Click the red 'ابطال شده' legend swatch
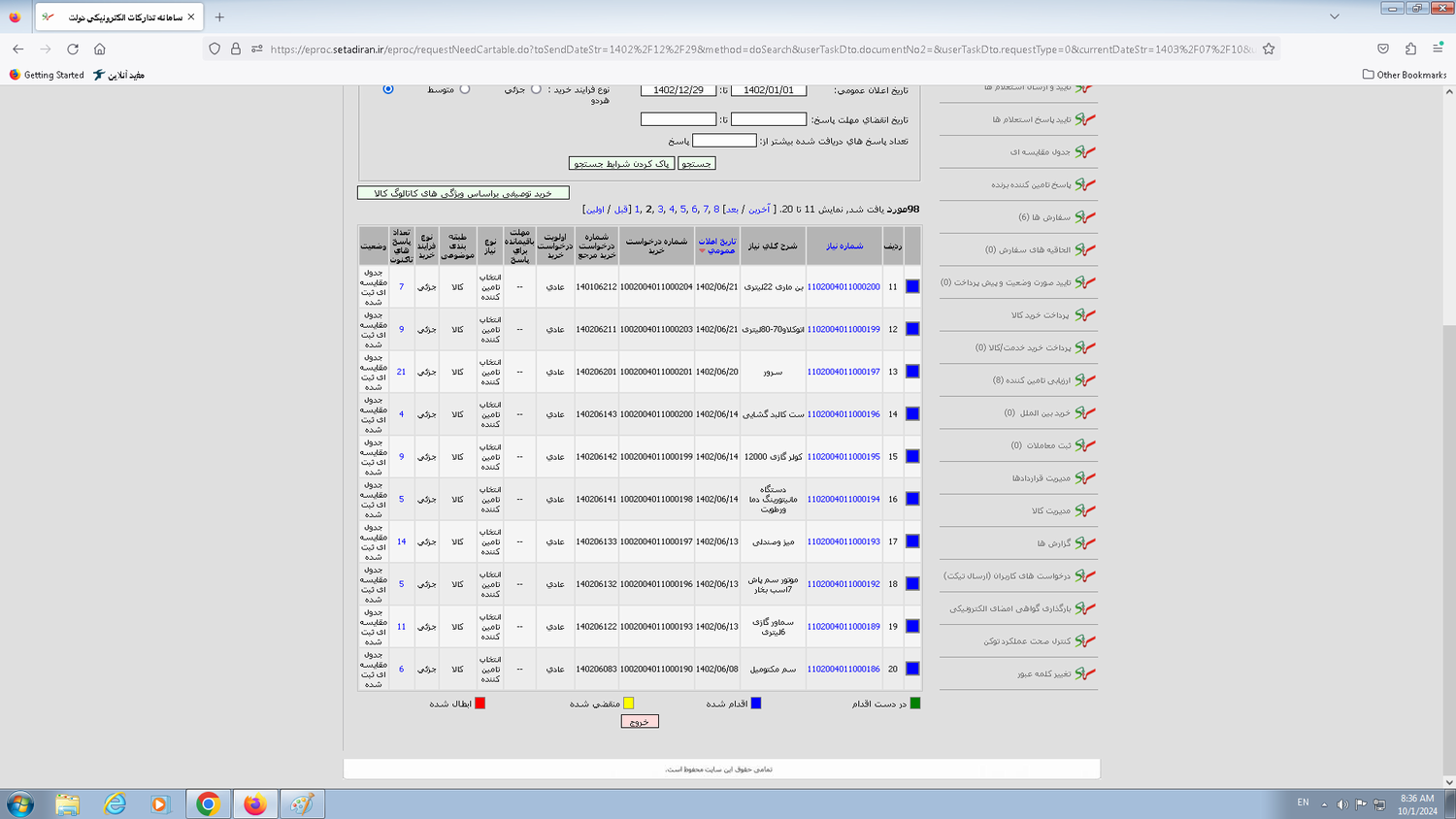The image size is (1456, 819). [x=480, y=704]
